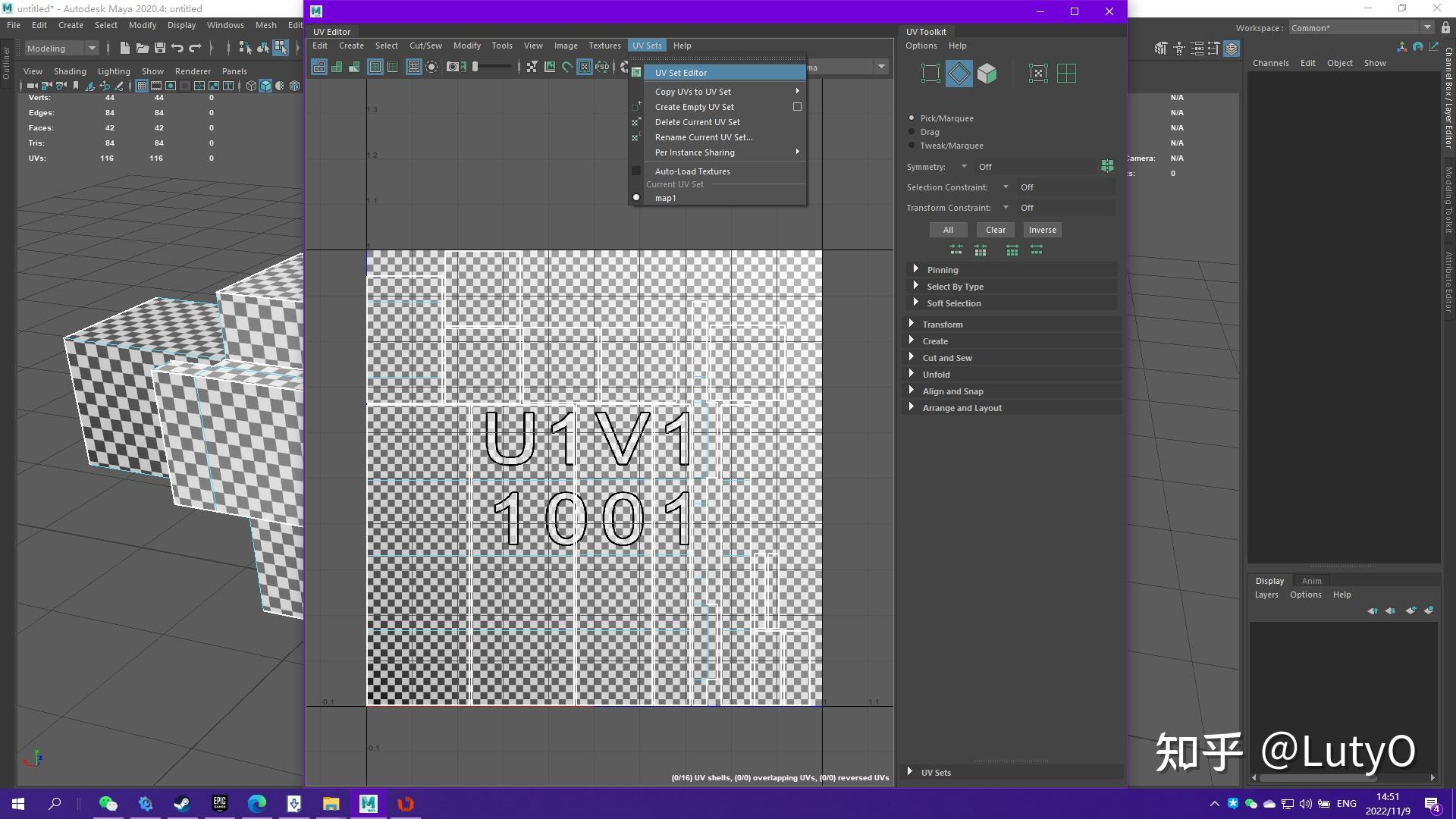Screen dimensions: 1456x819
Task: Open Create Empty UV Set options box
Action: (797, 107)
